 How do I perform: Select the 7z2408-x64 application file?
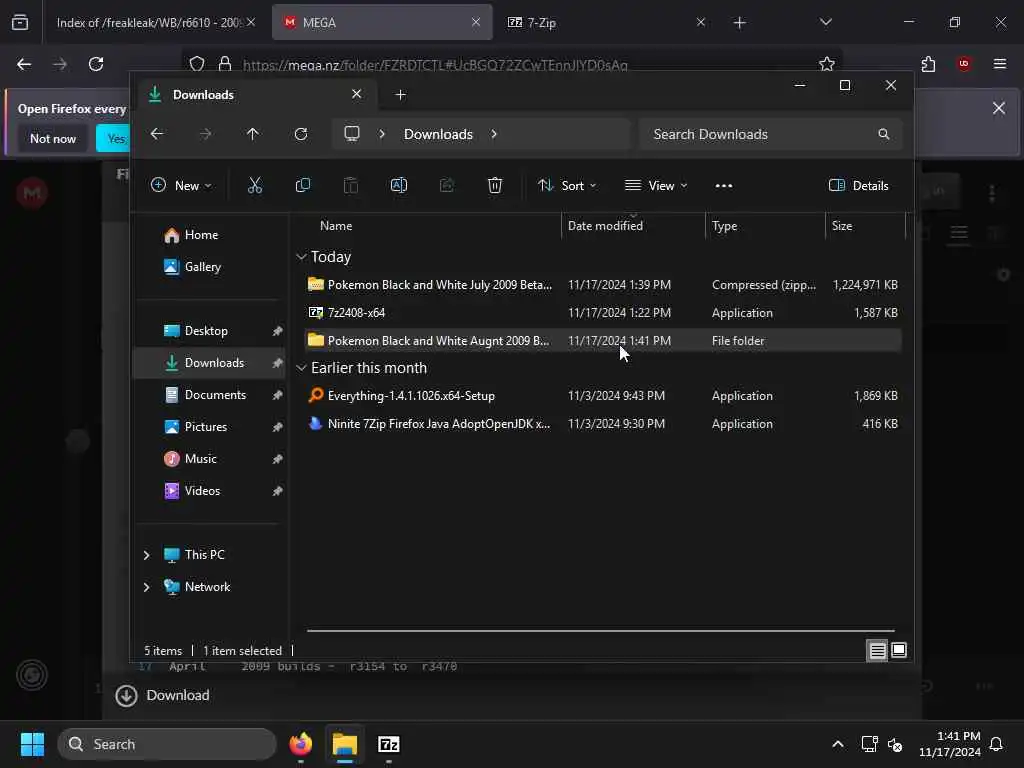tap(603, 313)
